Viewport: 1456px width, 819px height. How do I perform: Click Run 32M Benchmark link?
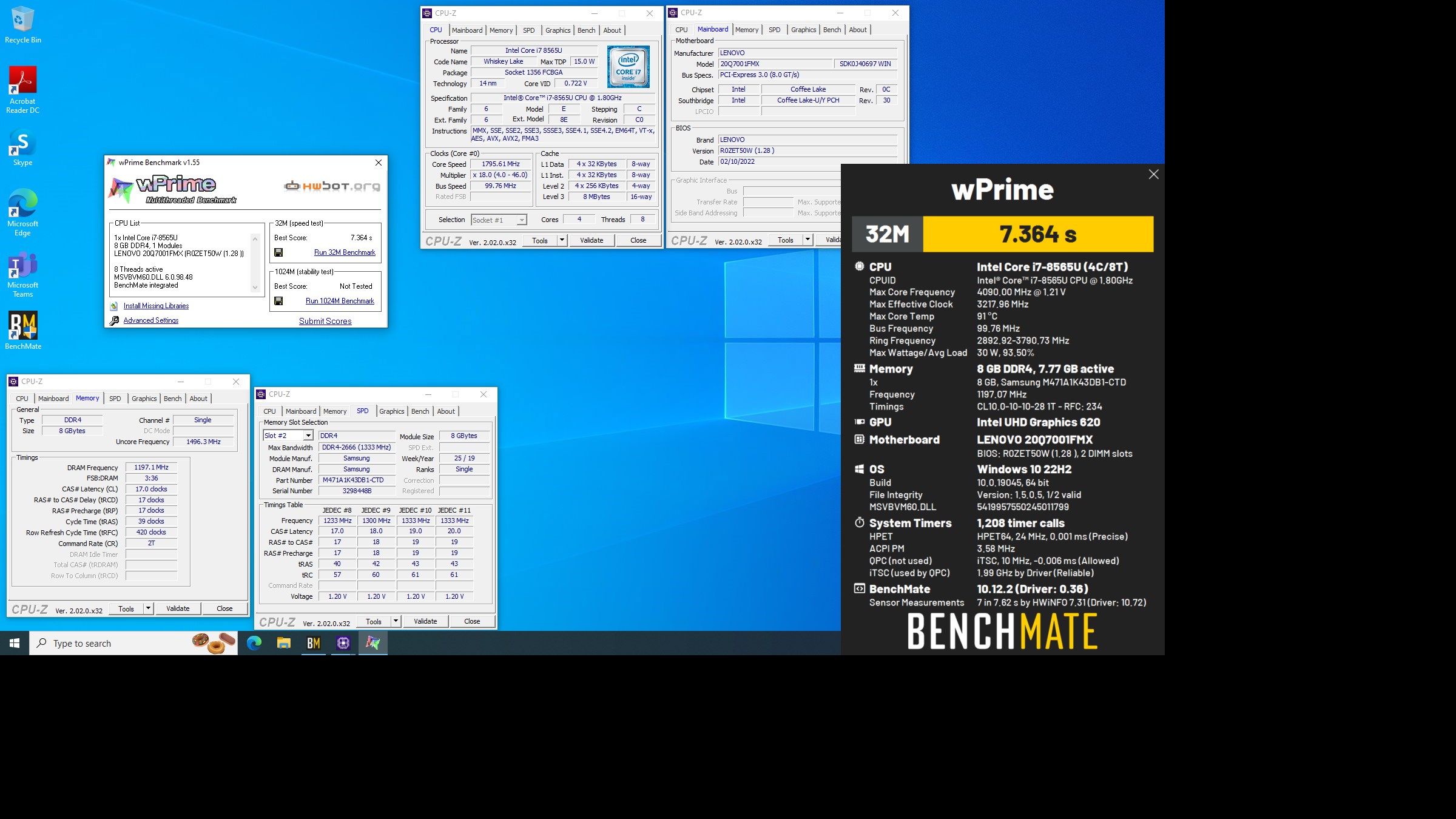(345, 252)
